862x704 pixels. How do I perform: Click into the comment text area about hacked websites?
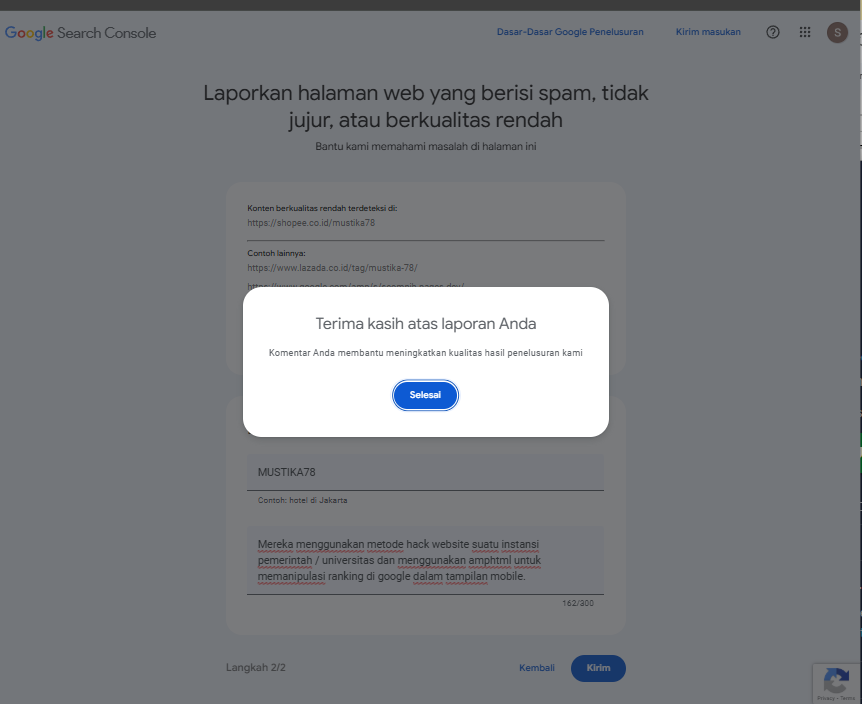click(426, 560)
